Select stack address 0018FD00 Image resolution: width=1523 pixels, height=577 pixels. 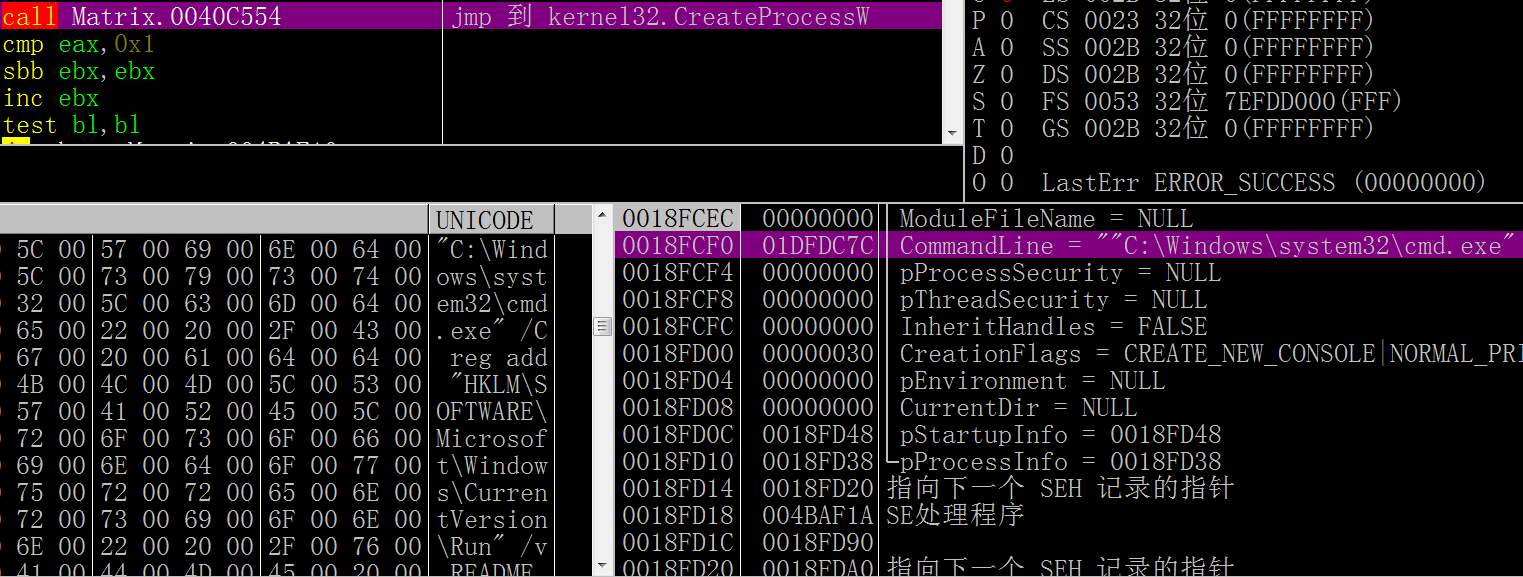click(x=678, y=353)
